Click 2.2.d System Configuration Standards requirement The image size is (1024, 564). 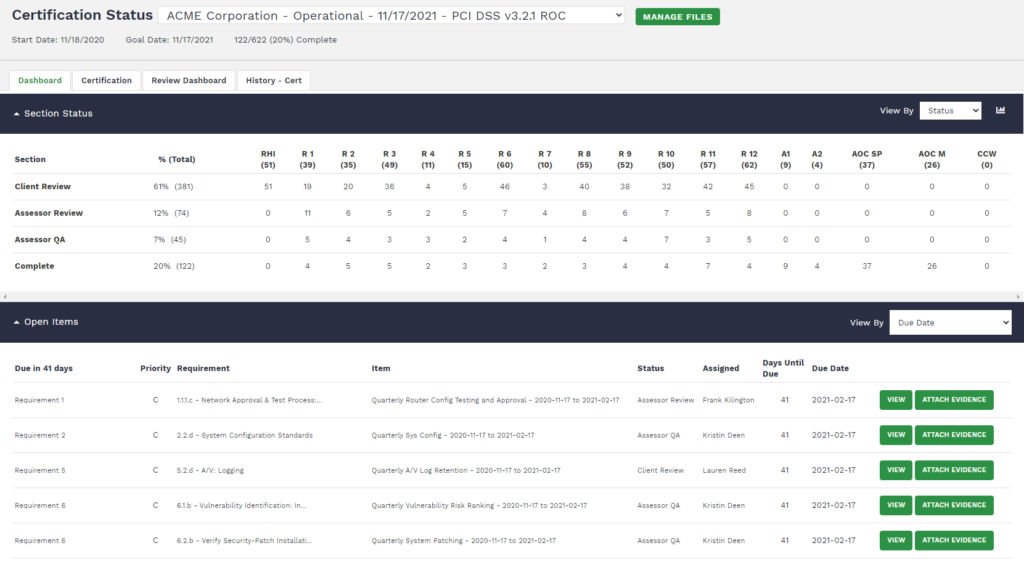click(244, 435)
